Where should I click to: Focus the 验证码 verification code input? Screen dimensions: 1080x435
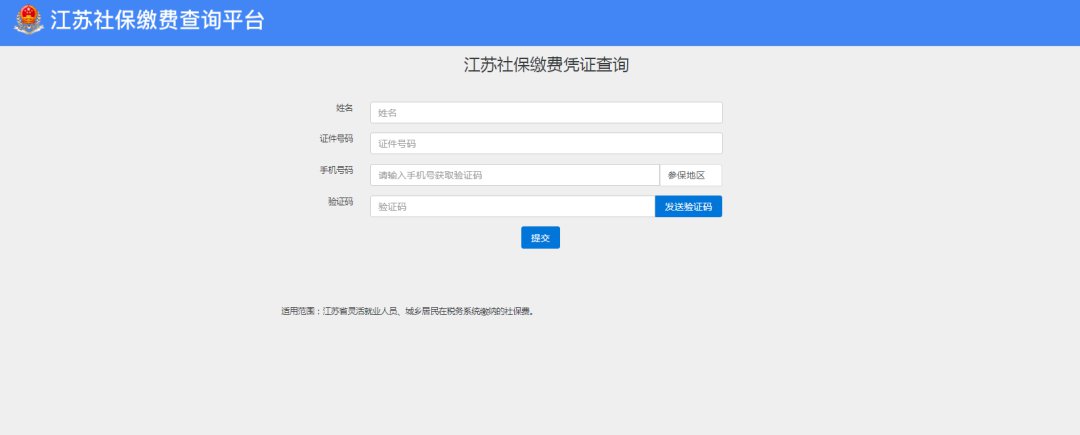pyautogui.click(x=512, y=206)
